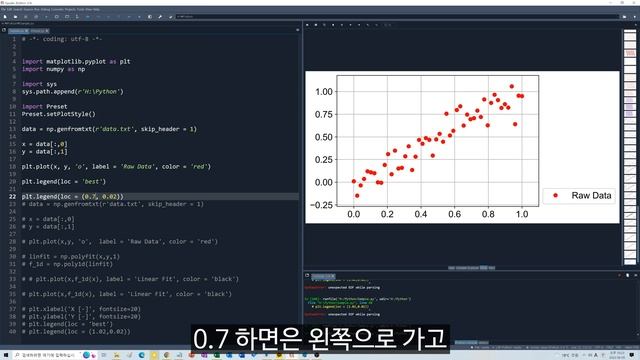Show previous plot arrow icon
This screenshot has width=640, height=360.
[x=350, y=25]
